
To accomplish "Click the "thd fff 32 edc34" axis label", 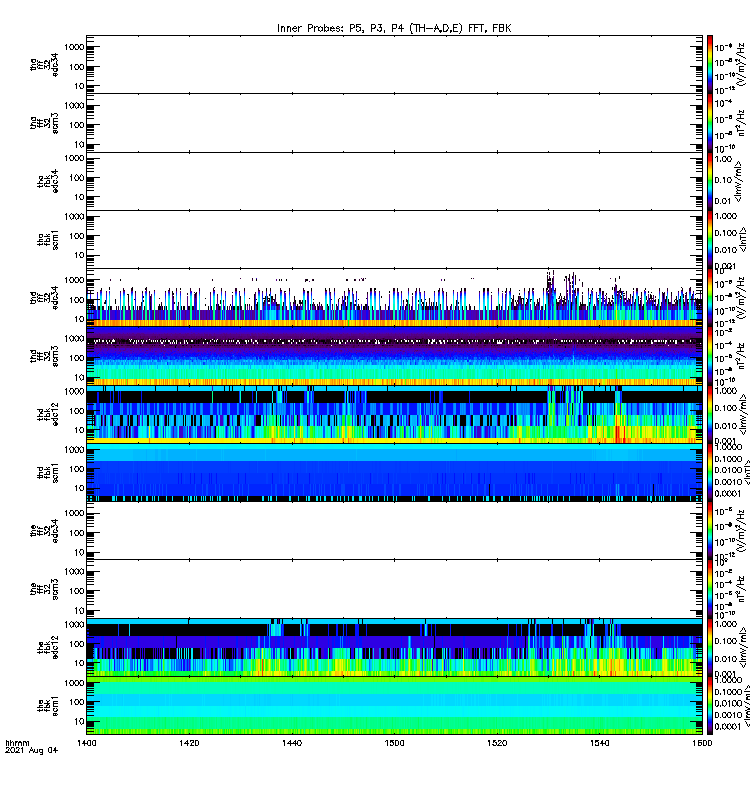I will tap(44, 298).
